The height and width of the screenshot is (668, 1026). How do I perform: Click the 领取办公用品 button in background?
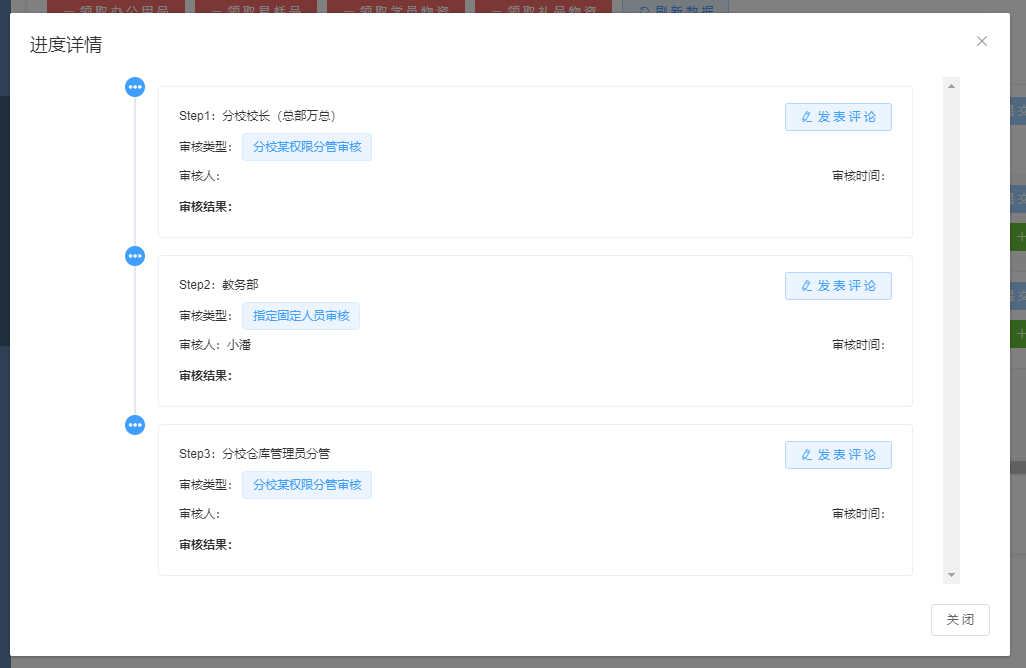coord(115,8)
